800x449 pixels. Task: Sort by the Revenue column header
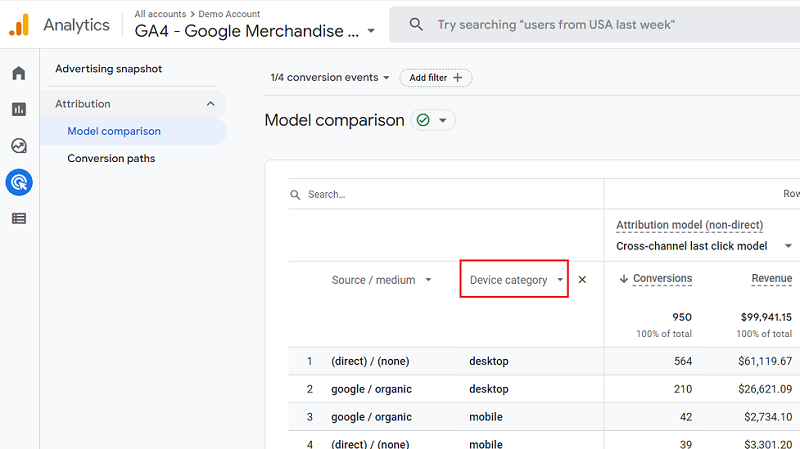[771, 279]
